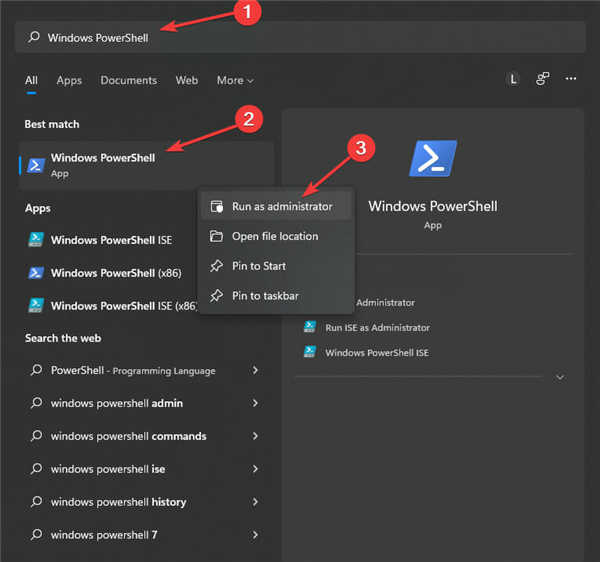Switch to the Apps filter tab
Screen dimensions: 600x562
[x=69, y=80]
